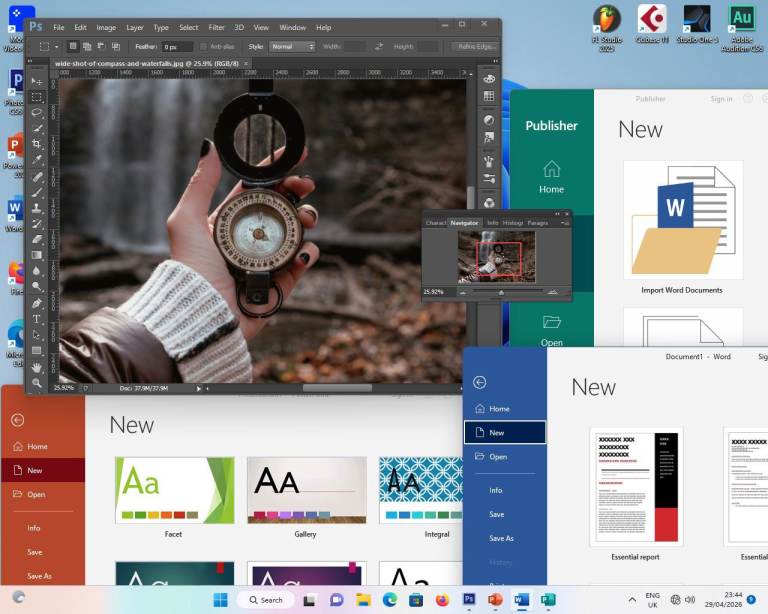
Task: Click the Refine Edge button
Action: pos(474,46)
